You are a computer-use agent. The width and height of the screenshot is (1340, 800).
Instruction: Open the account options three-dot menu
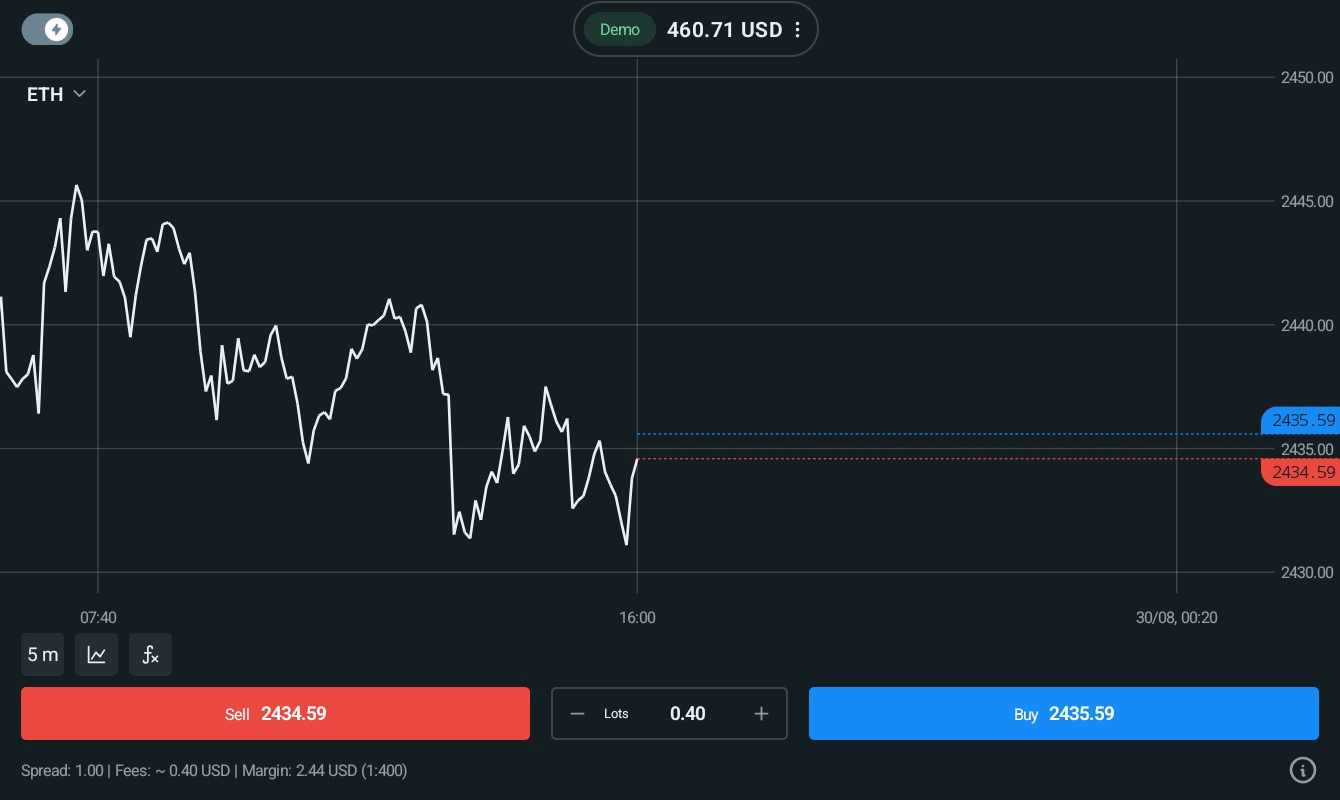(797, 30)
